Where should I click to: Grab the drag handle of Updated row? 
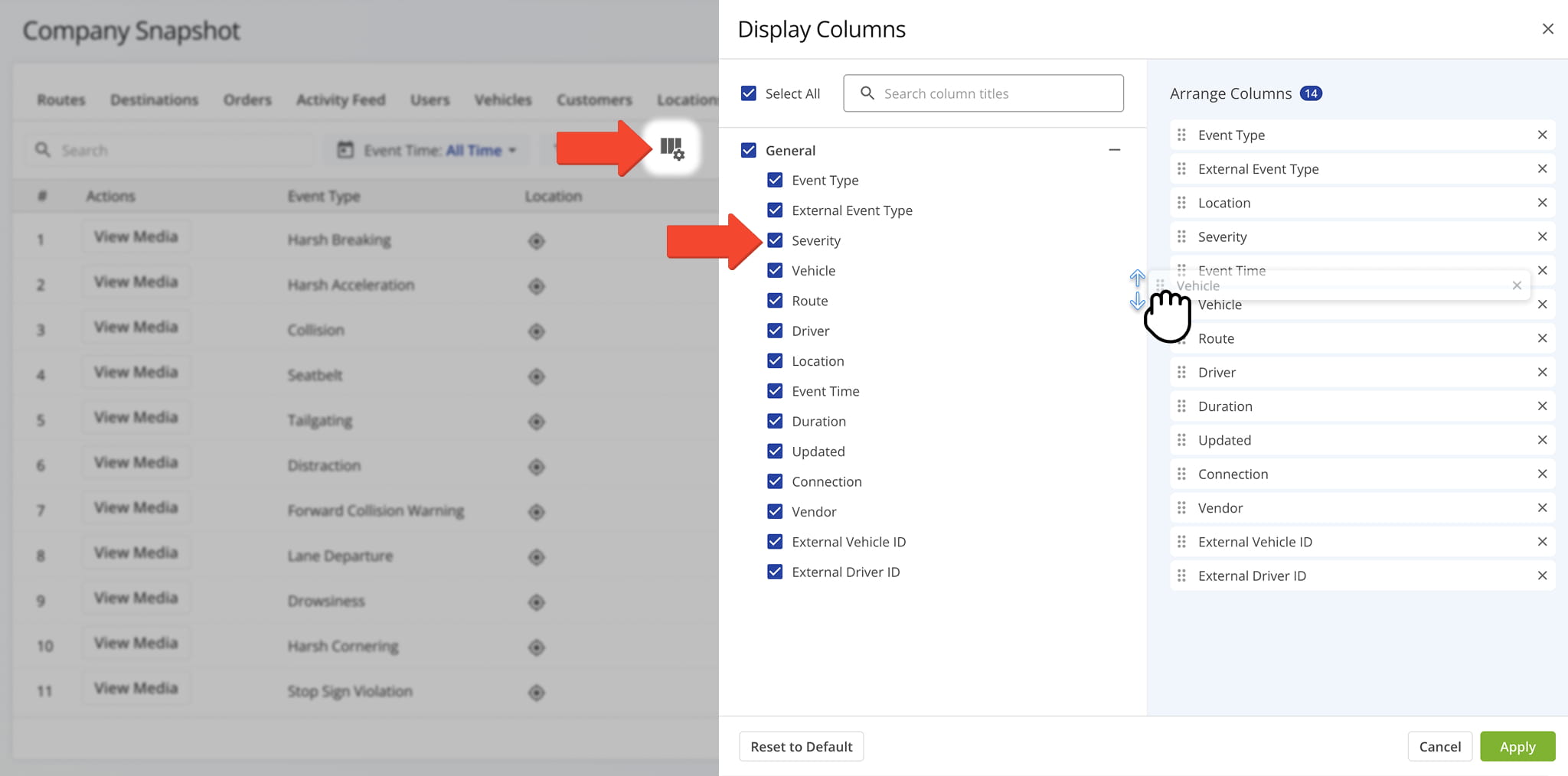click(x=1181, y=440)
